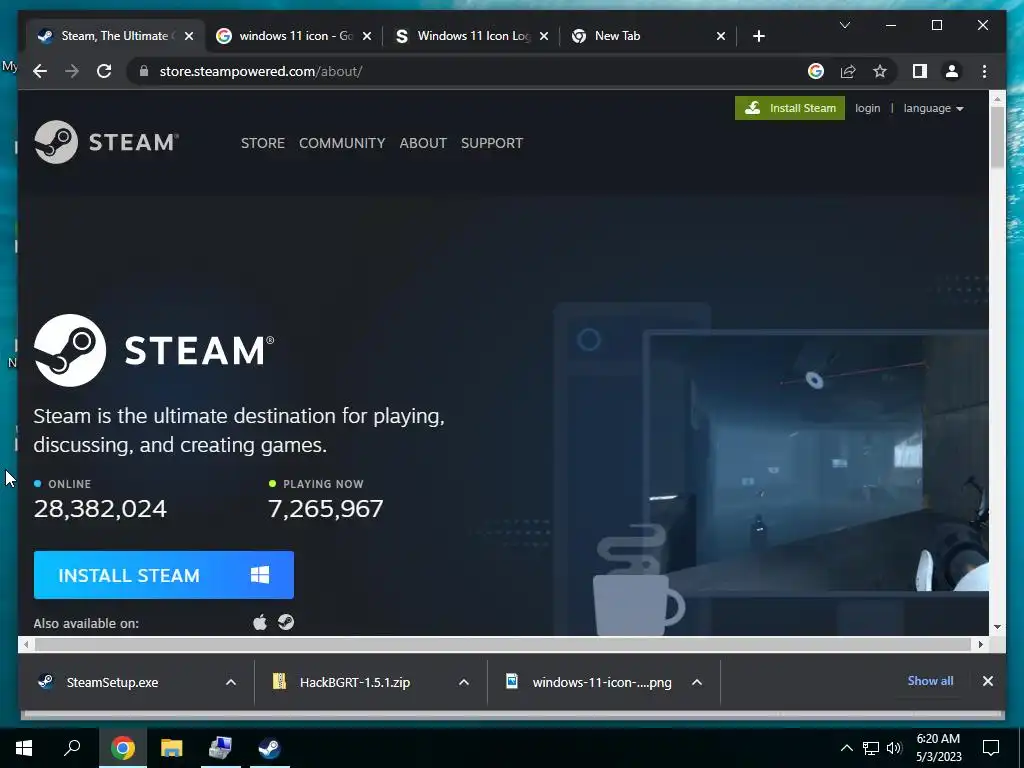
Task: Click the blue INSTALL STEAM button
Action: pyautogui.click(x=164, y=575)
